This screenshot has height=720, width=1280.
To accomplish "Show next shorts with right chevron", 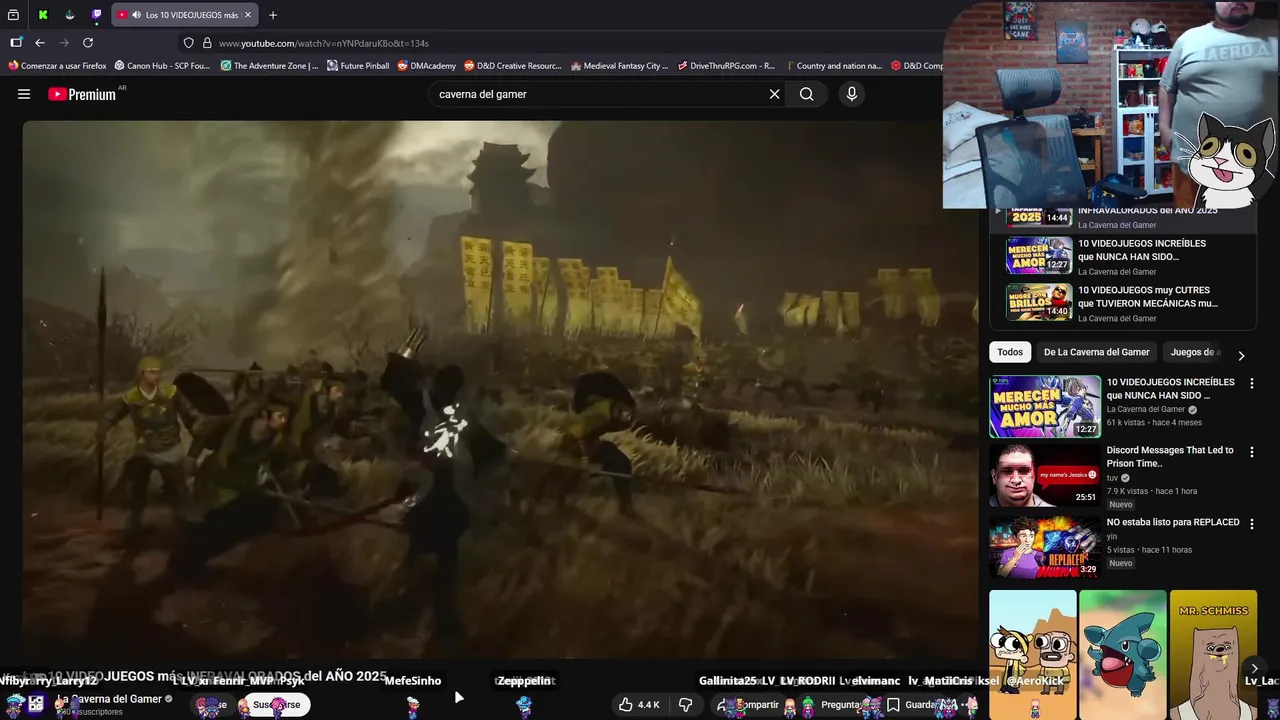I will (1254, 668).
